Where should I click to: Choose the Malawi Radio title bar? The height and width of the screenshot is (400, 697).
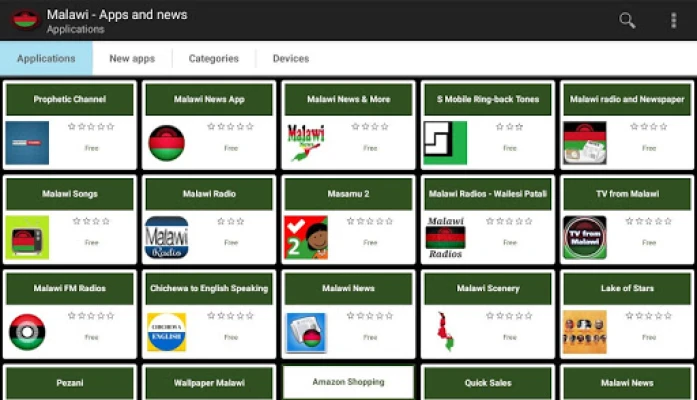[x=209, y=194]
